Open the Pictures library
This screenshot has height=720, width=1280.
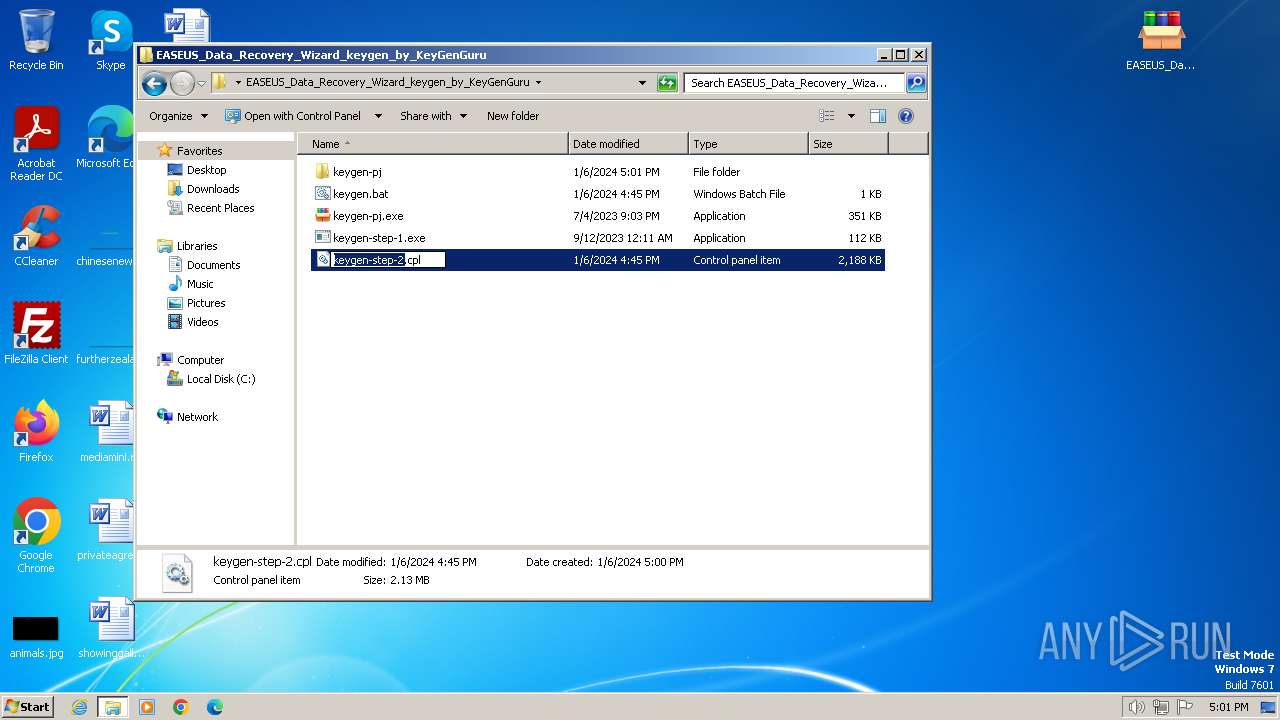point(205,303)
